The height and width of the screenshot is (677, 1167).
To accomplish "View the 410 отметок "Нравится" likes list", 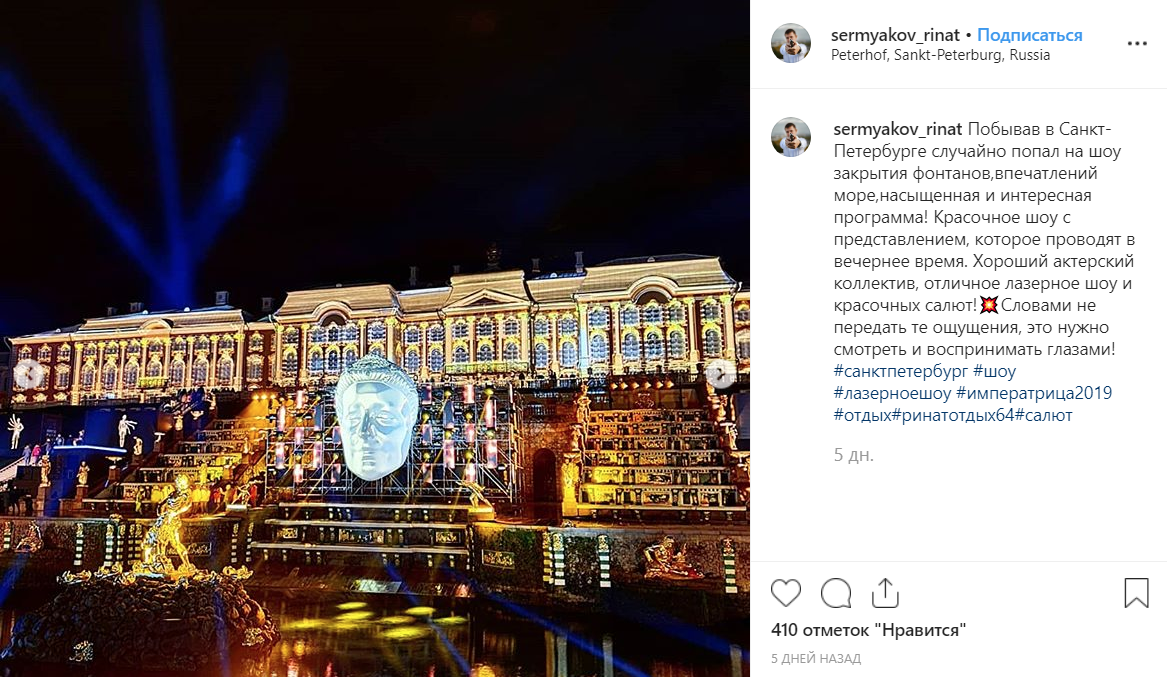I will tap(869, 630).
